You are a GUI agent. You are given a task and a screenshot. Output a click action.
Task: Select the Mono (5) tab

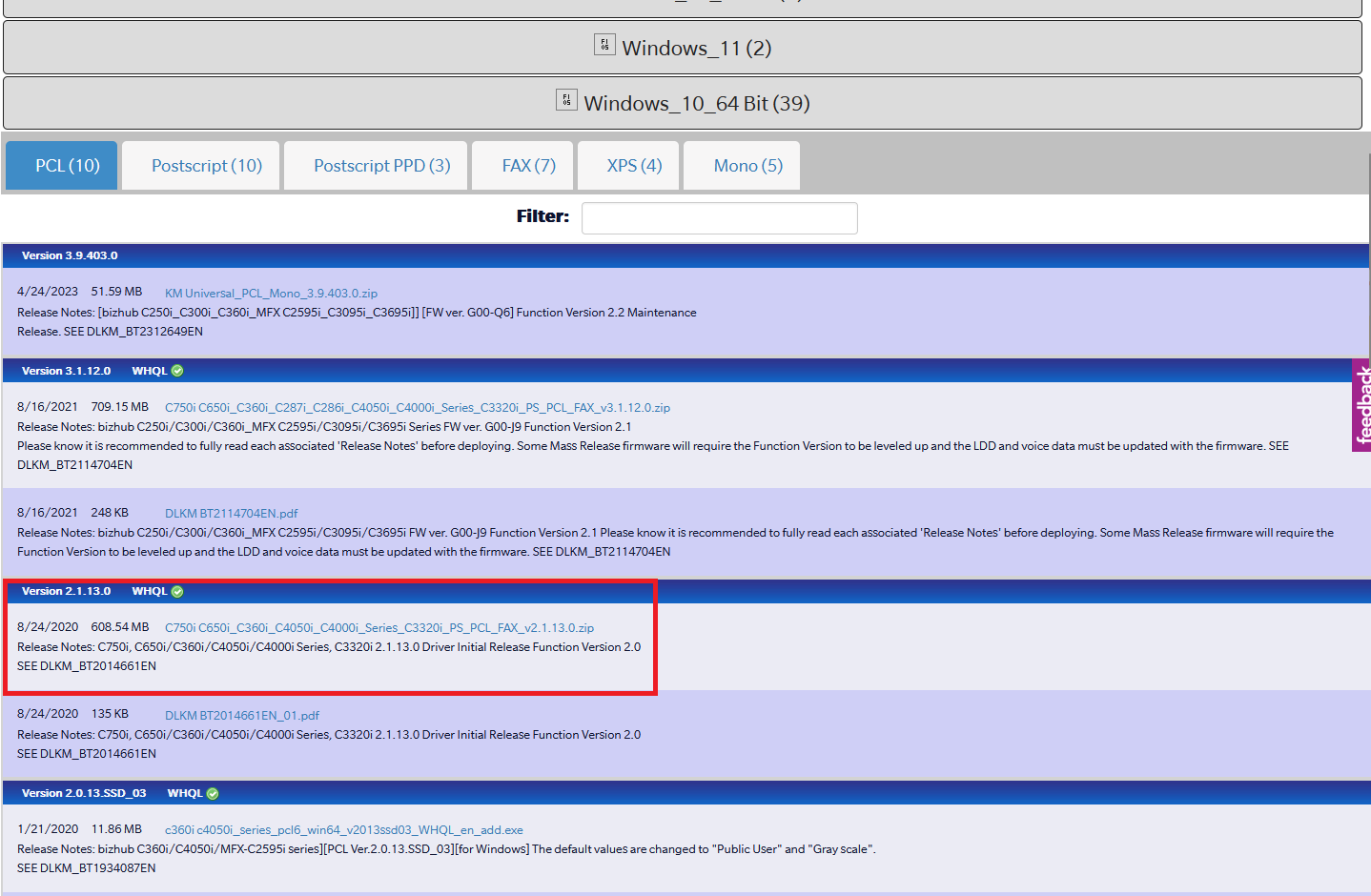pyautogui.click(x=742, y=166)
